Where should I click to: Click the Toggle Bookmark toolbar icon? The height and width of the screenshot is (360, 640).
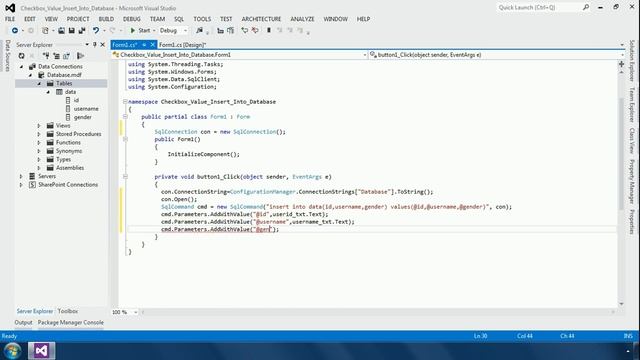pyautogui.click(x=269, y=31)
